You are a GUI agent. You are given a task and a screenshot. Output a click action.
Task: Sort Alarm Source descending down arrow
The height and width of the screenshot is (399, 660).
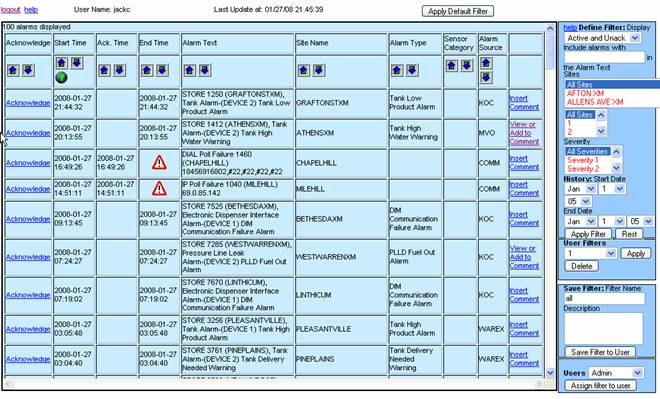486,77
